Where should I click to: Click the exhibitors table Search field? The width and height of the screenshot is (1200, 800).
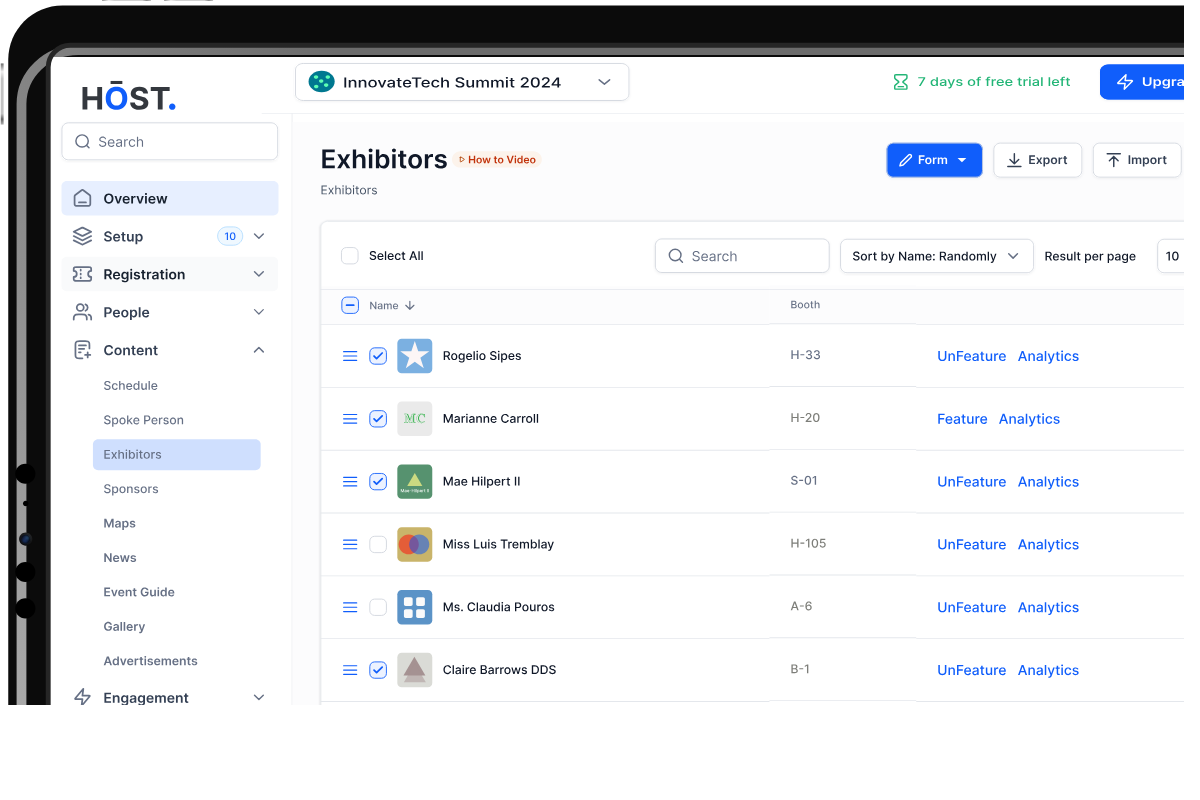742,256
